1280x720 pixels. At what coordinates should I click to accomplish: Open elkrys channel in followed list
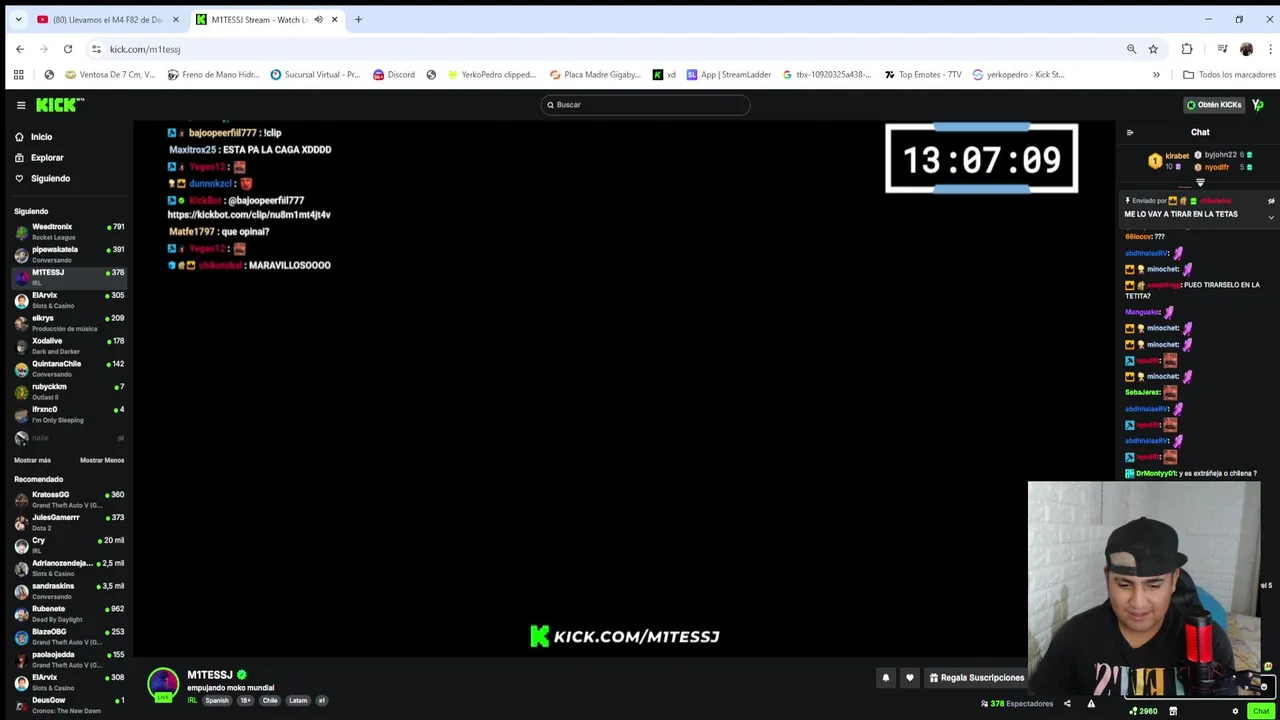pyautogui.click(x=69, y=323)
